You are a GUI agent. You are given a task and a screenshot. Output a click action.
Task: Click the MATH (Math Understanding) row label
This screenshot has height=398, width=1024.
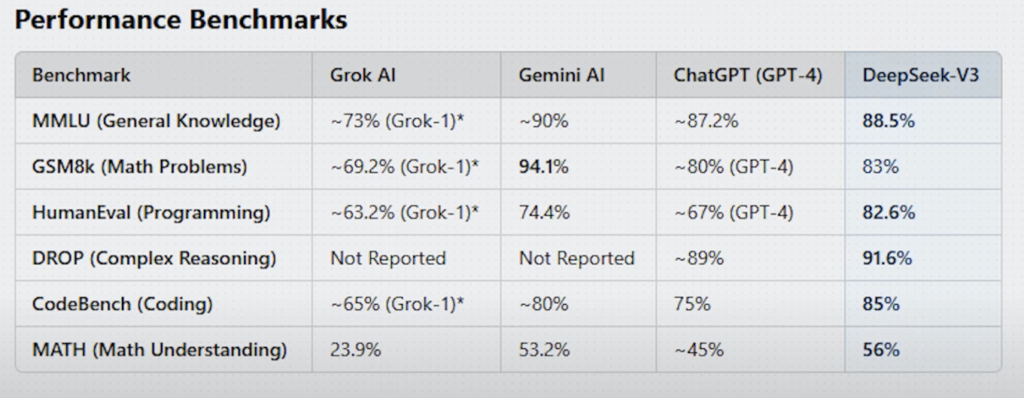pos(159,350)
